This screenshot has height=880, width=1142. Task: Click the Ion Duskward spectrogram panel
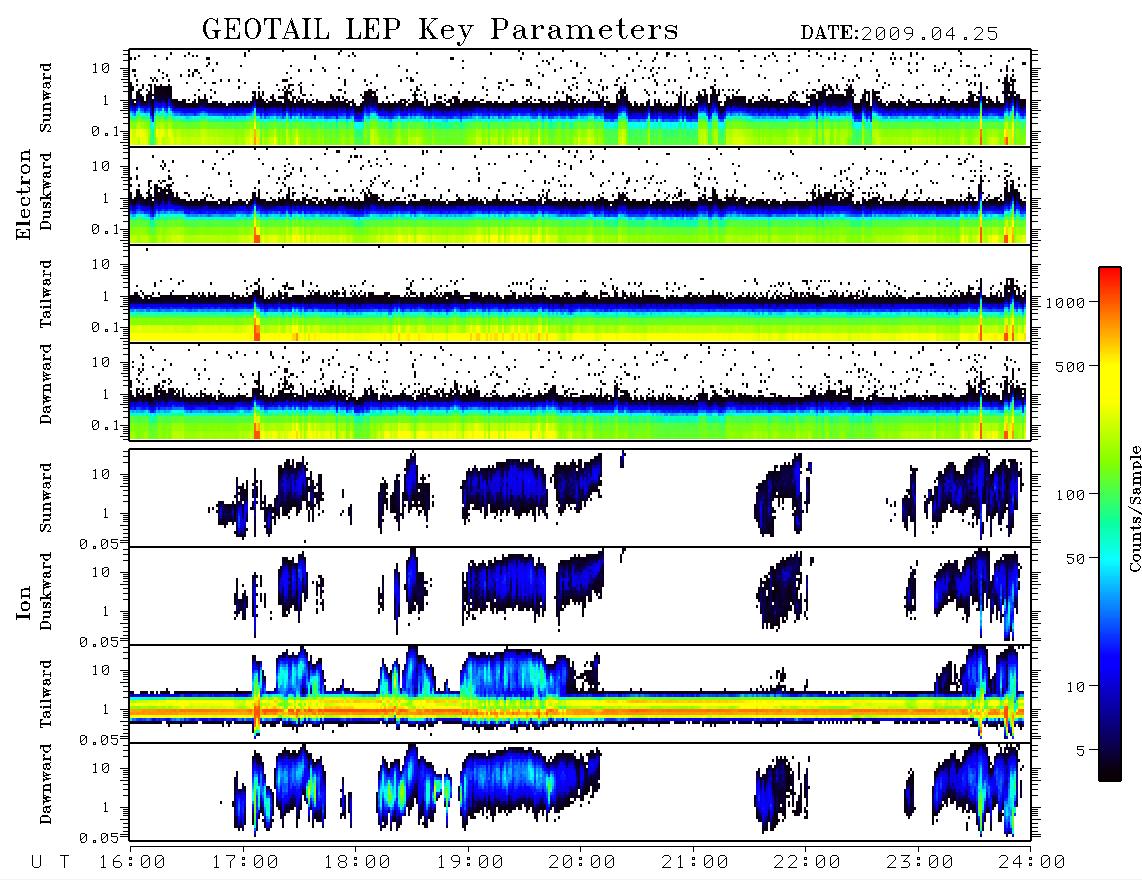click(x=580, y=596)
